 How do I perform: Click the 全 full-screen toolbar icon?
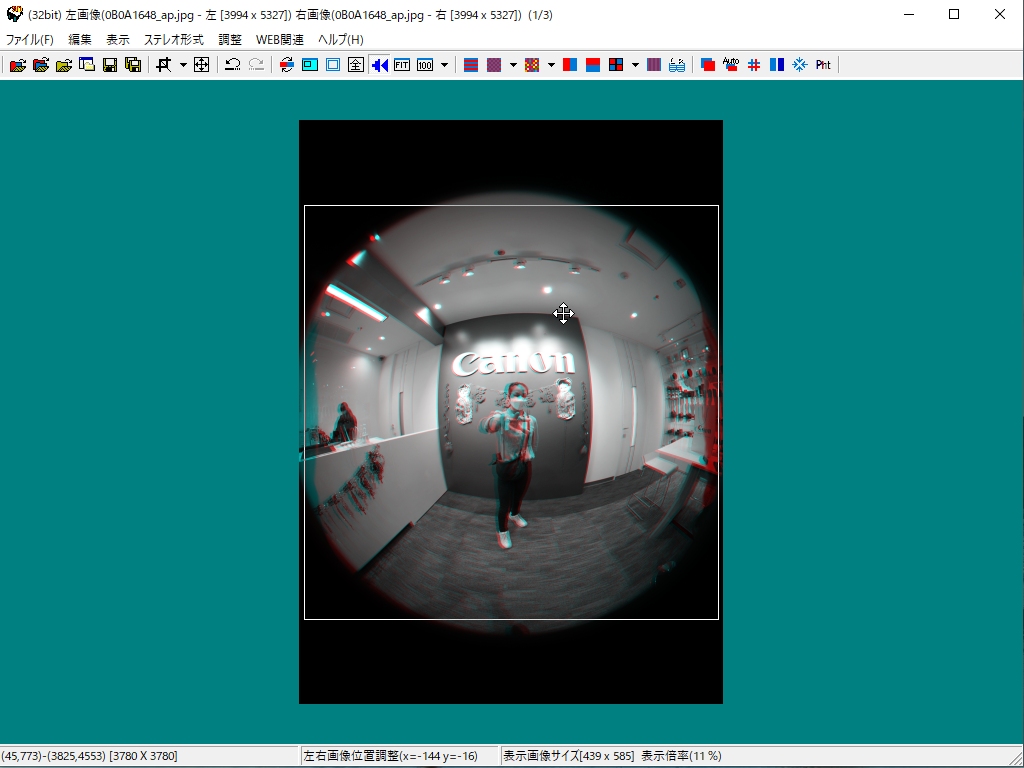coord(356,65)
